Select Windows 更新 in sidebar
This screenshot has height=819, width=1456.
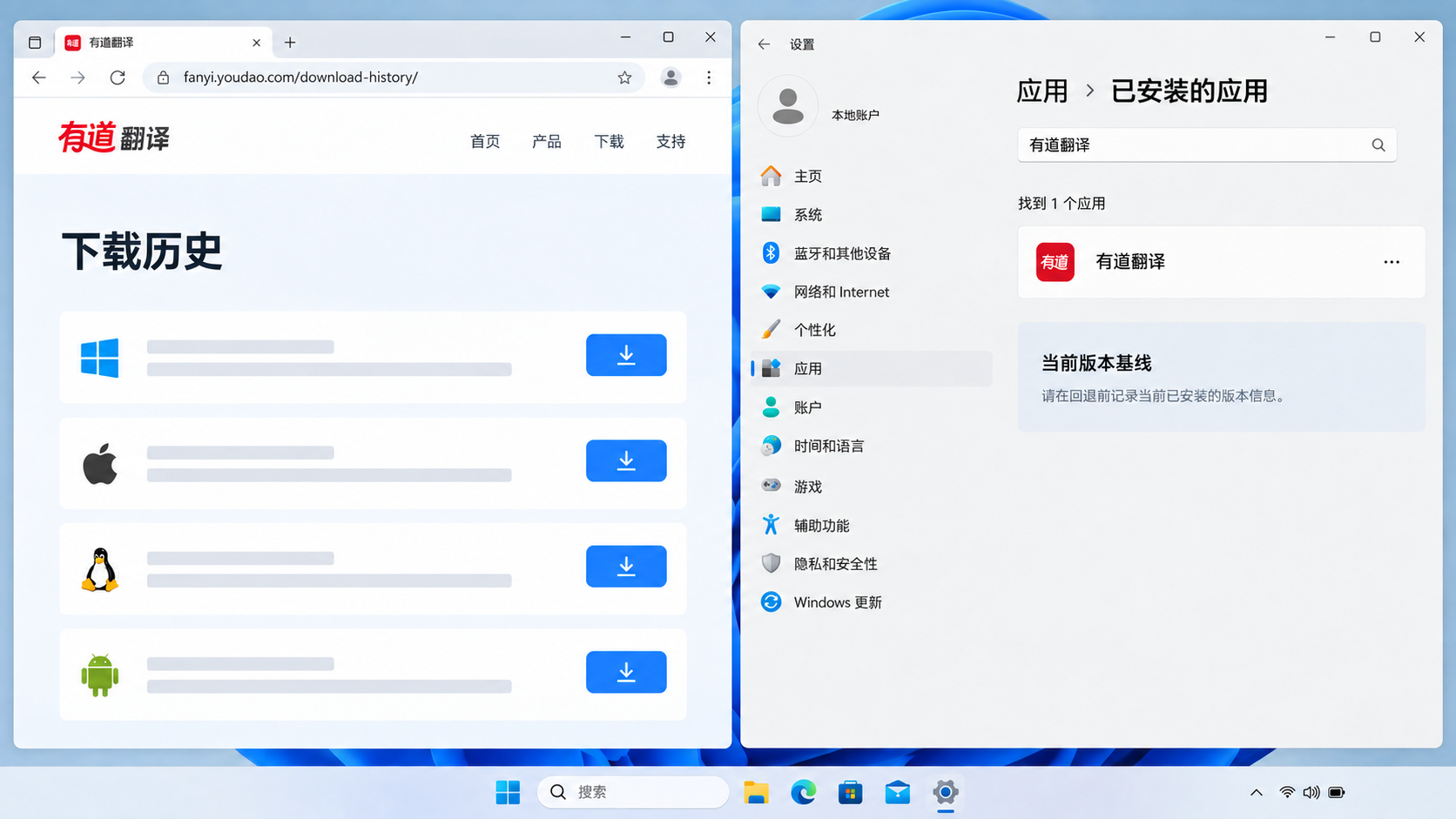click(x=871, y=602)
